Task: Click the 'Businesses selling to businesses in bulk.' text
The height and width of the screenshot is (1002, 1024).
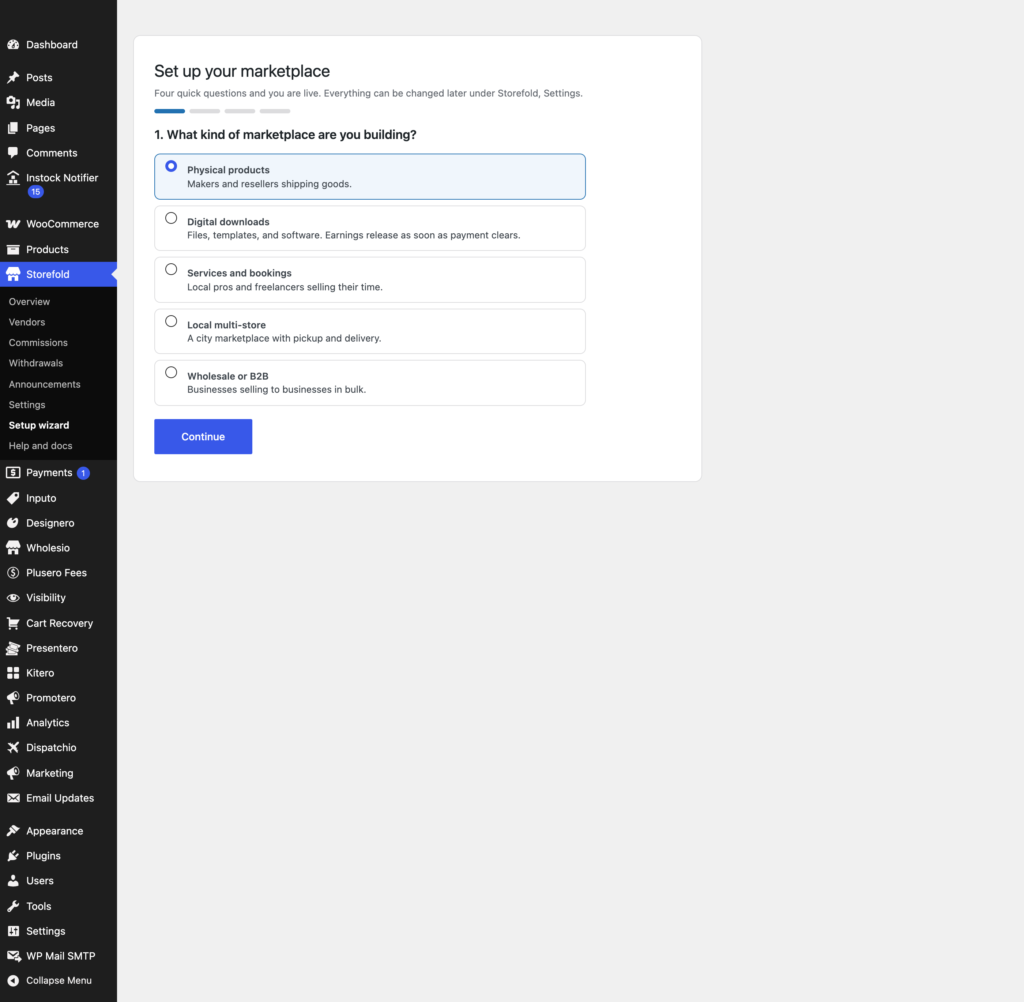Action: coord(276,389)
